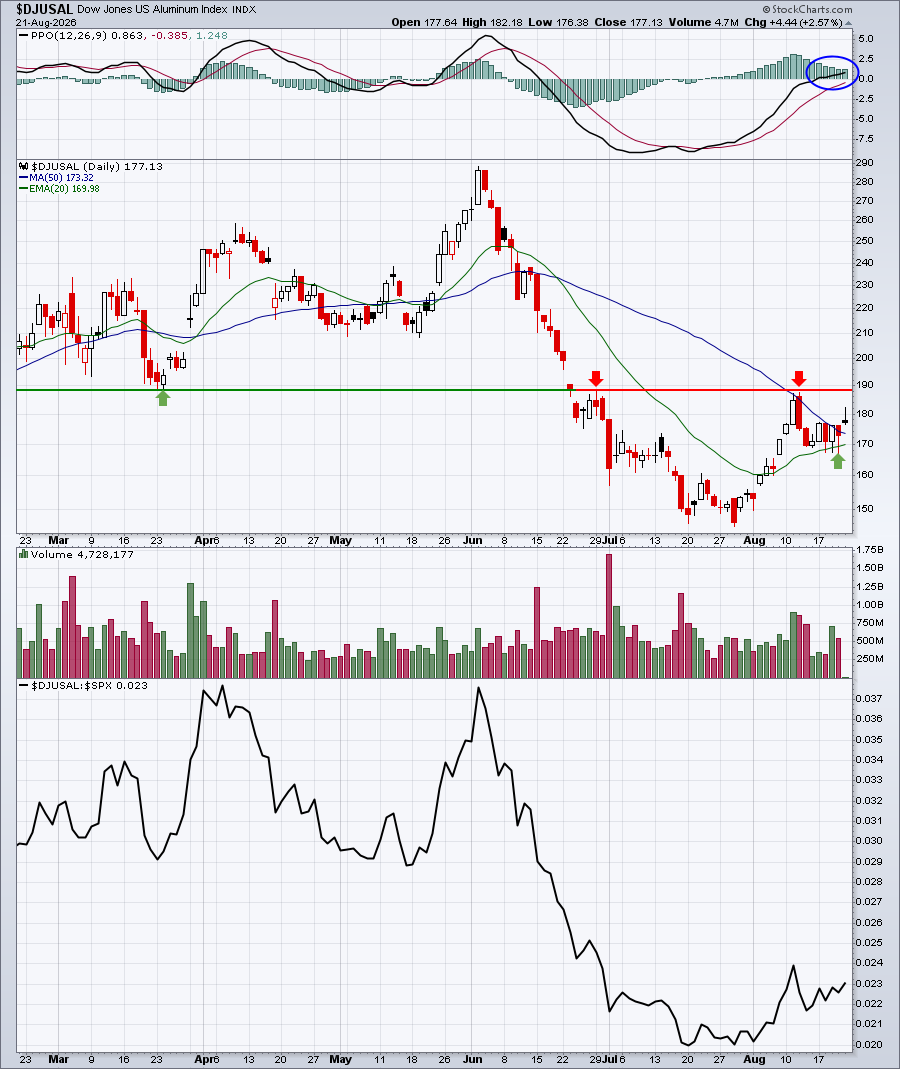Click the 1.00B volume axis label
The image size is (900, 1069).
(870, 604)
